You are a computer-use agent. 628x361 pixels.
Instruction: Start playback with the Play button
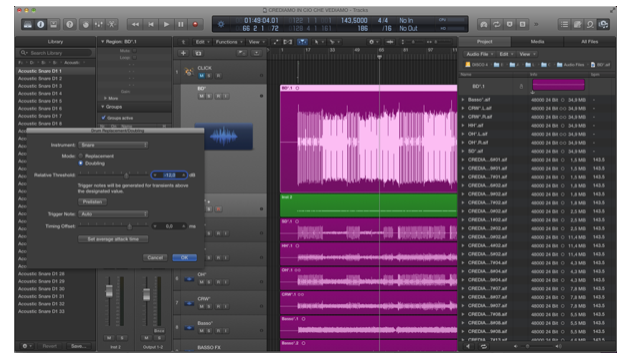[166, 24]
